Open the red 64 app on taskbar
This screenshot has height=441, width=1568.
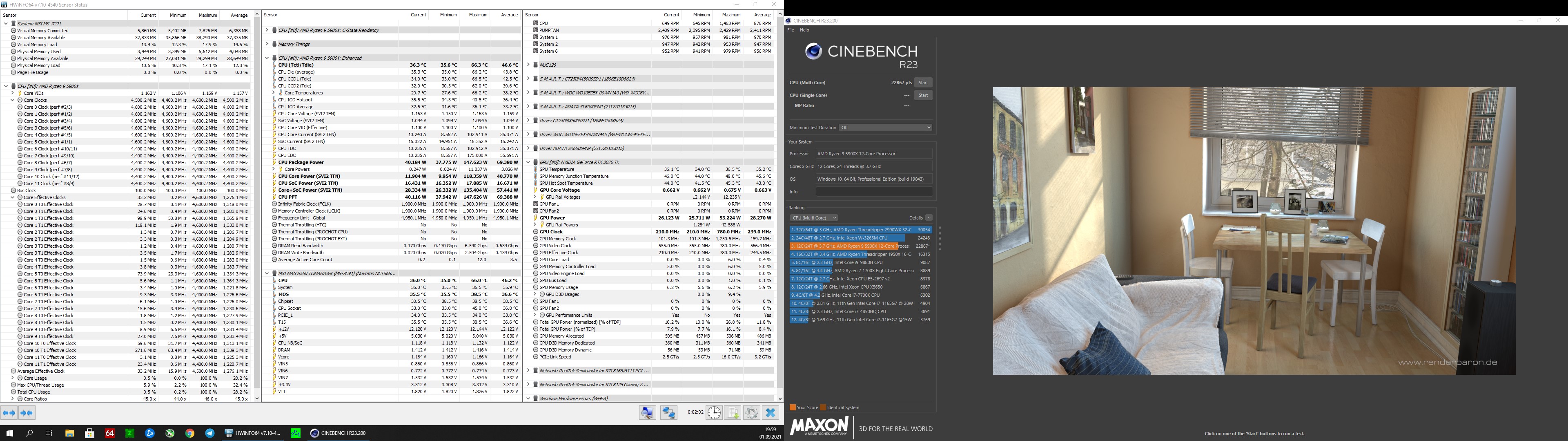109,433
